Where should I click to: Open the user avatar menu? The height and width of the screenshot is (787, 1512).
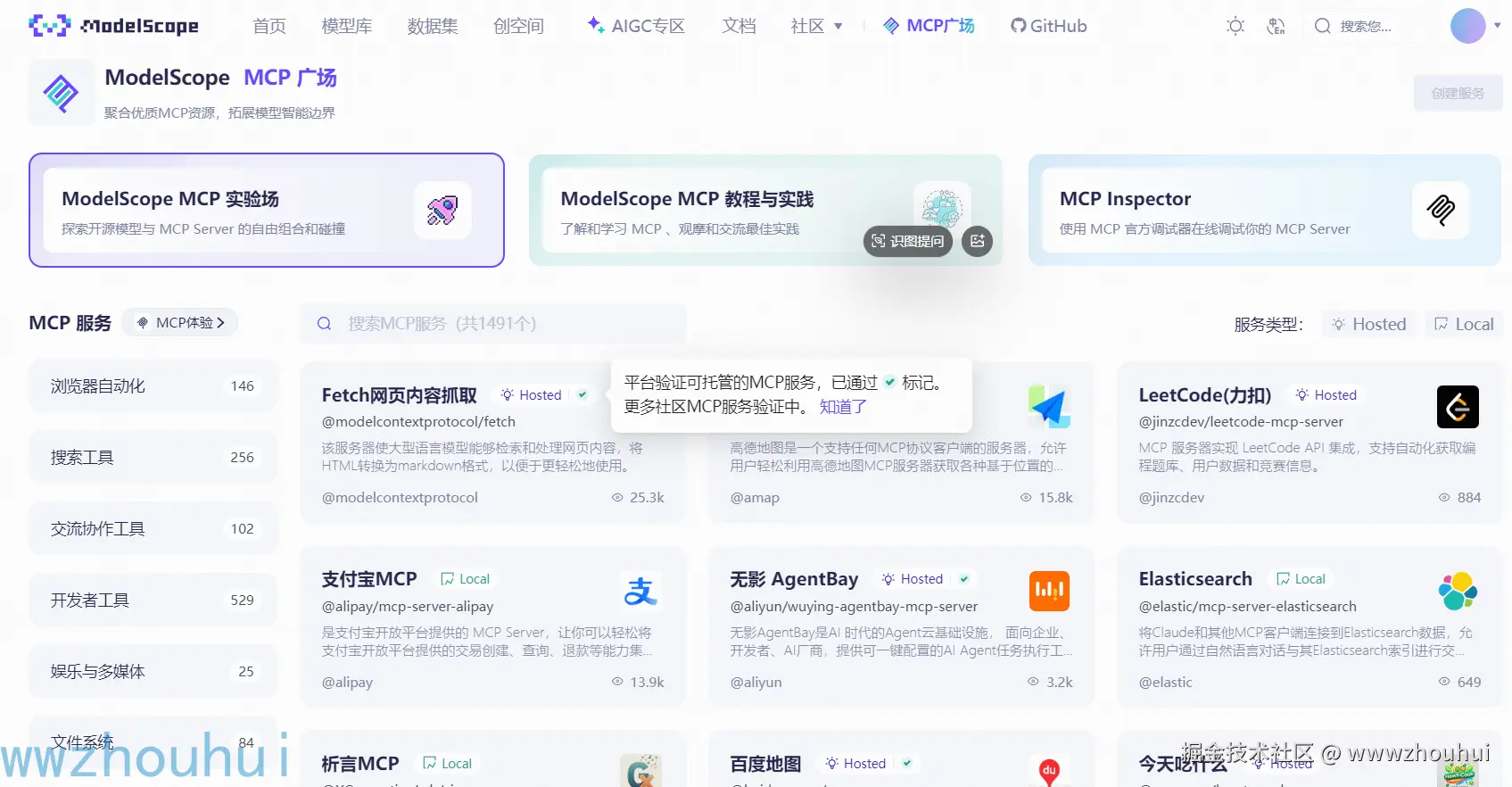pos(1468,26)
